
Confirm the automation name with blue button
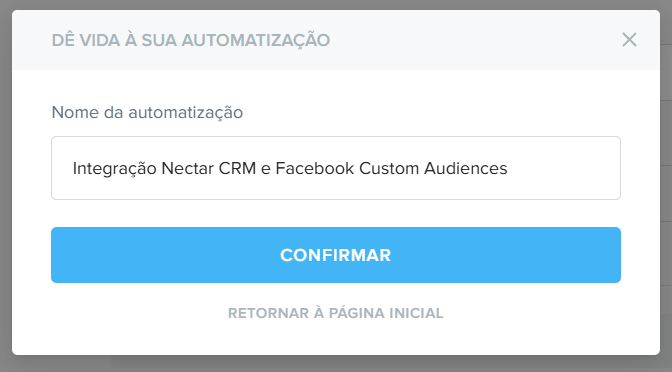point(336,255)
